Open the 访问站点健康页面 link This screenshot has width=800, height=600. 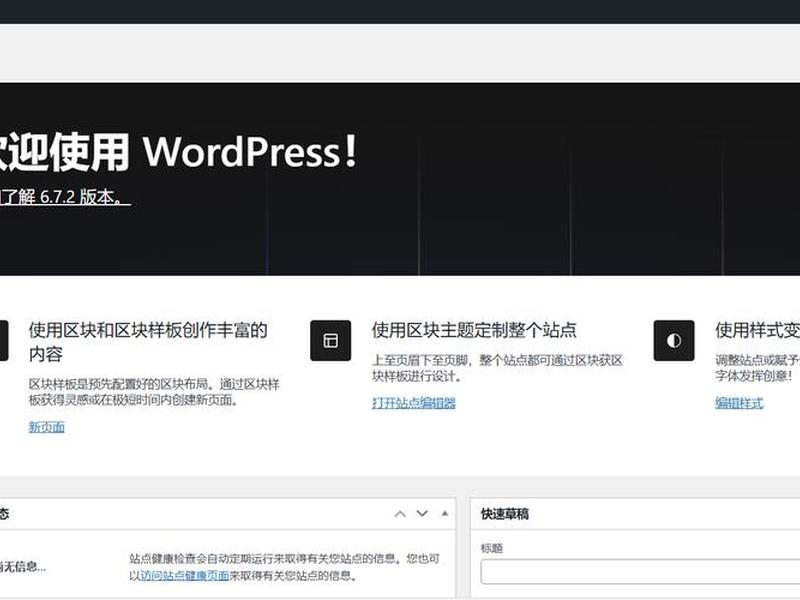185,576
